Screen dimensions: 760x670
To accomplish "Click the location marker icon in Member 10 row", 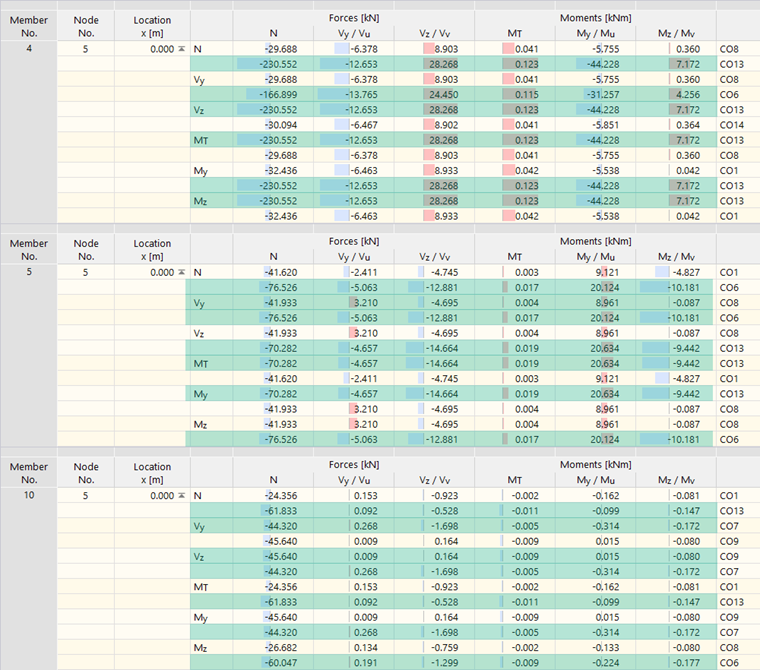I will click(181, 496).
